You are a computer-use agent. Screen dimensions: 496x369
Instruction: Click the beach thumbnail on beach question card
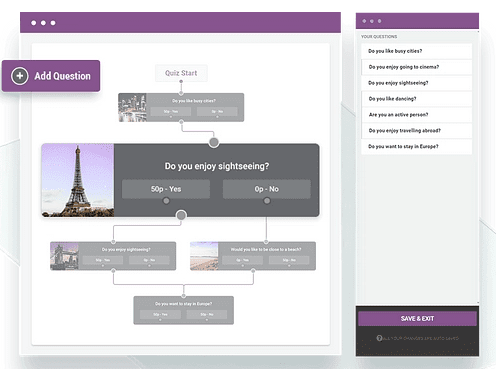204,256
